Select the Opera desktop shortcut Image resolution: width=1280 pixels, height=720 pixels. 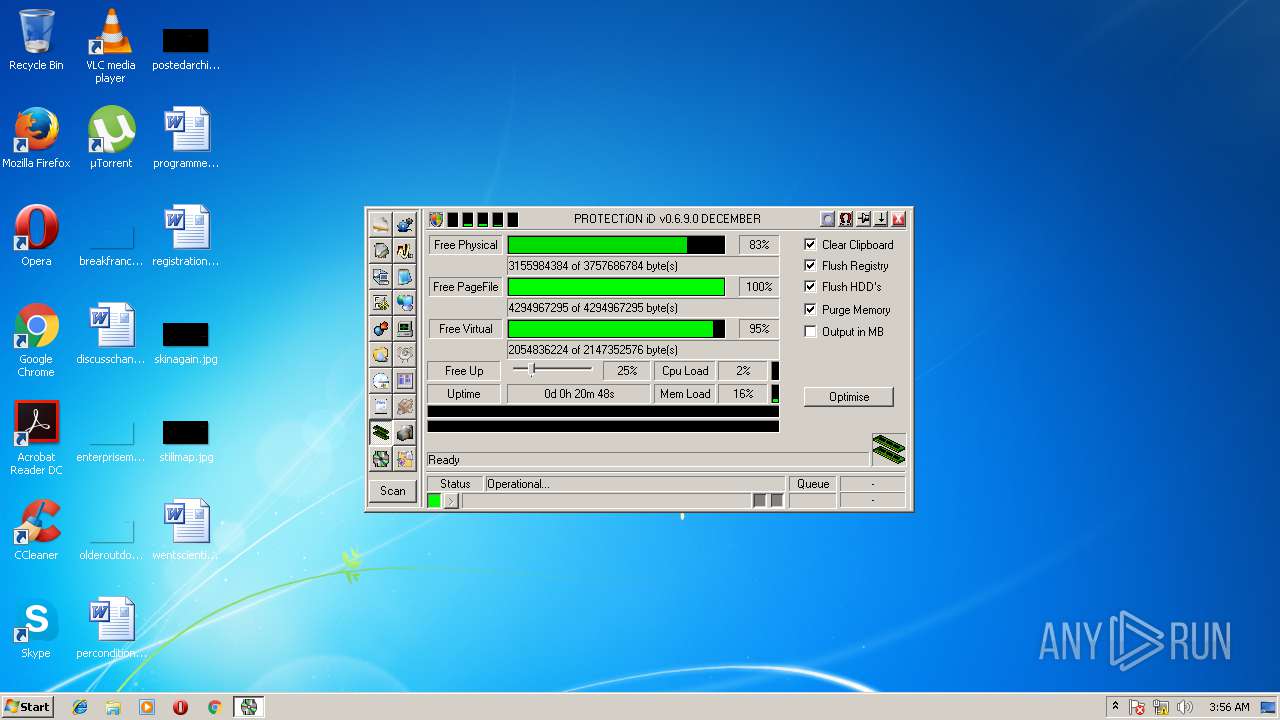tap(36, 236)
